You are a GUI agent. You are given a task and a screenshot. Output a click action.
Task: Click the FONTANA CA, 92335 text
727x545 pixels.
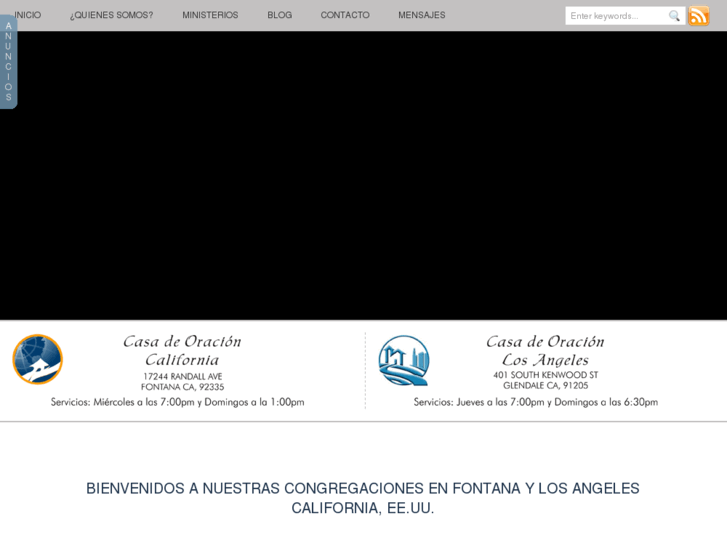click(183, 387)
